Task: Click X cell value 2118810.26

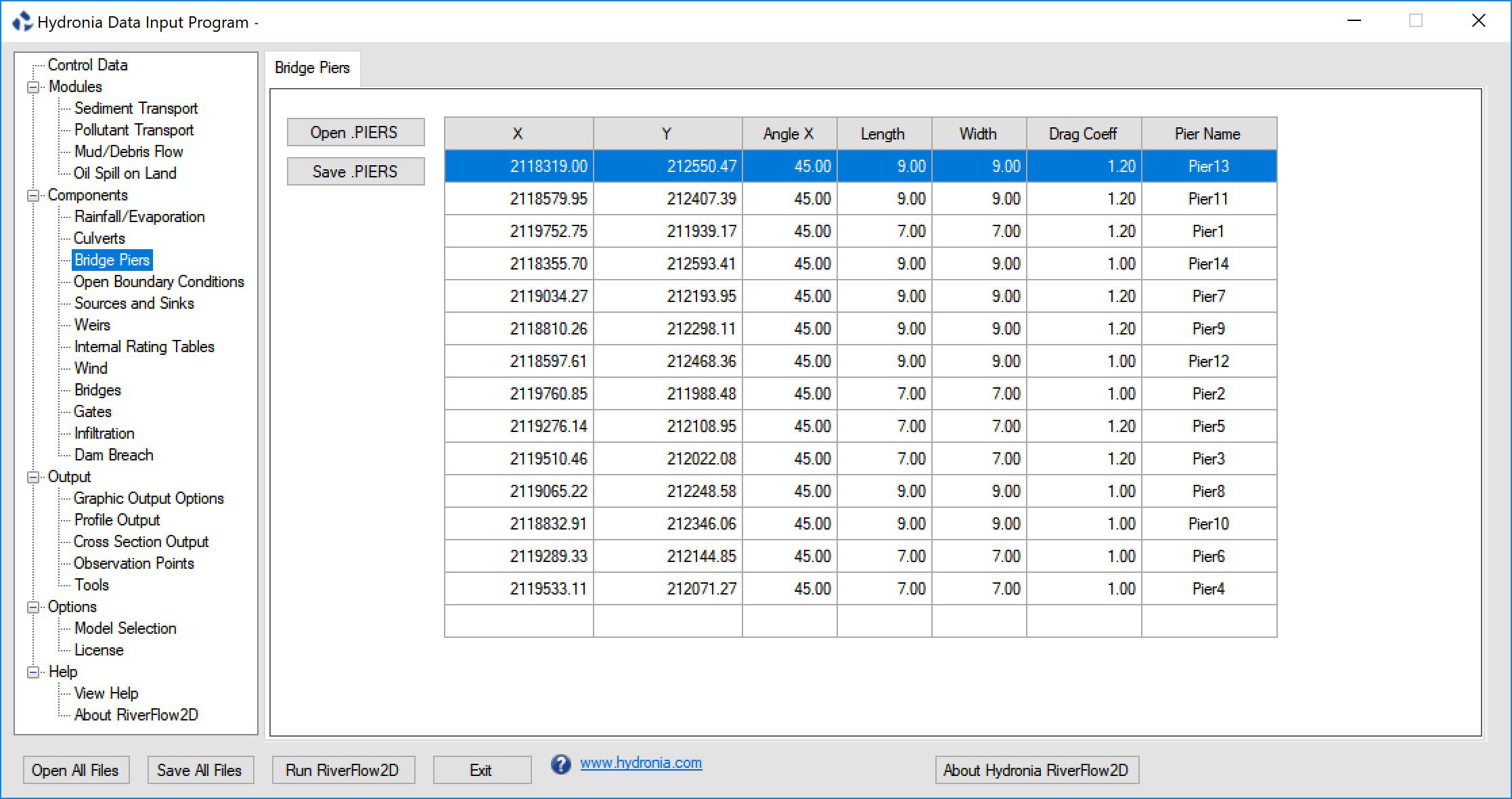Action: (x=519, y=329)
